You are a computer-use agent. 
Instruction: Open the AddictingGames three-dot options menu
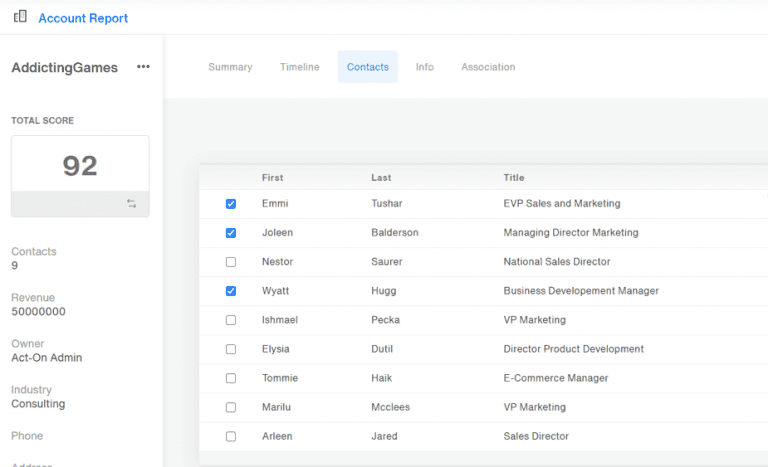pyautogui.click(x=143, y=67)
